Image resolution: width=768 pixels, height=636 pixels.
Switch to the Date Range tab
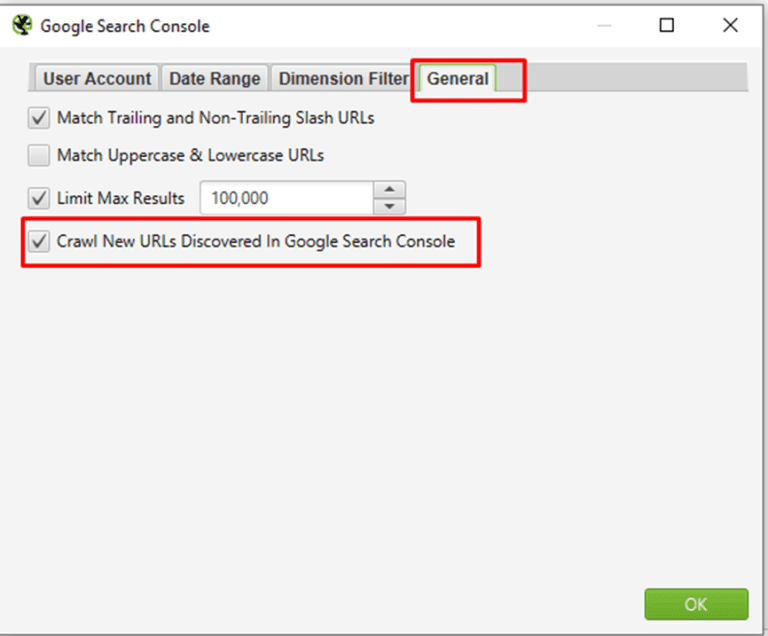click(215, 78)
